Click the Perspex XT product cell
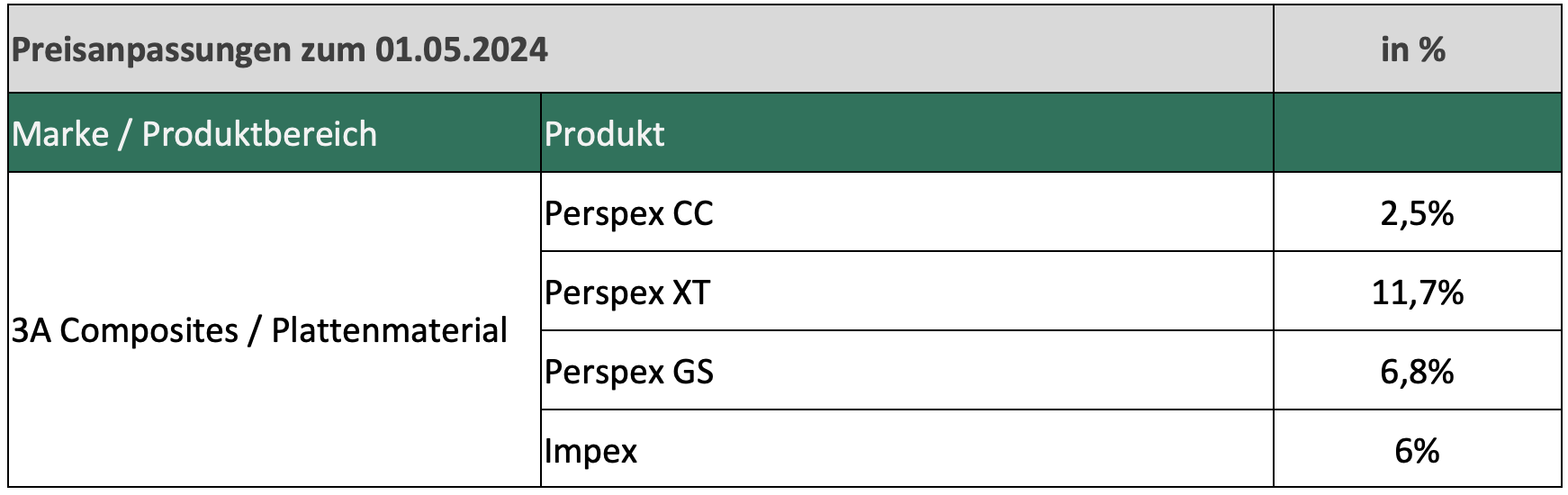Screen dimensions: 1568x495 pyautogui.click(x=627, y=292)
